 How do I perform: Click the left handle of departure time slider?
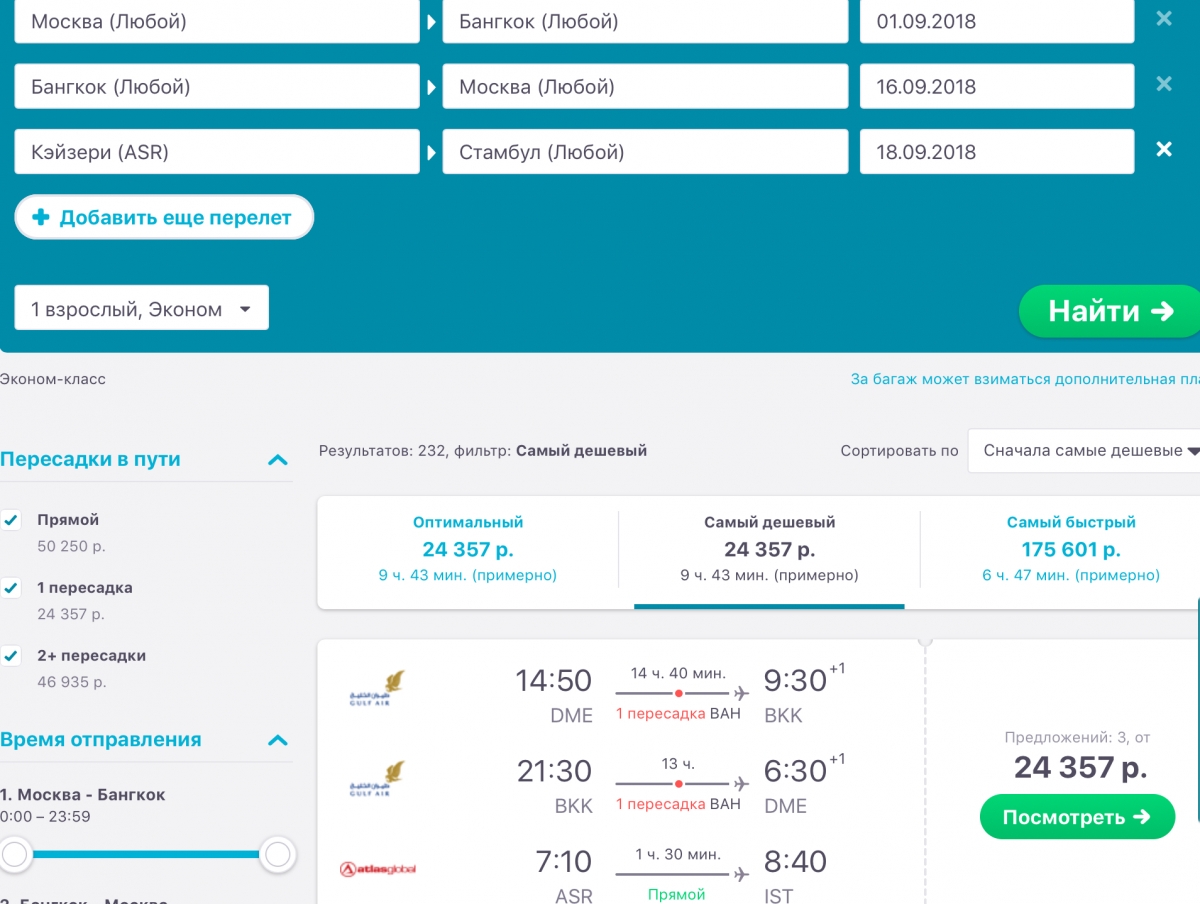[x=15, y=854]
